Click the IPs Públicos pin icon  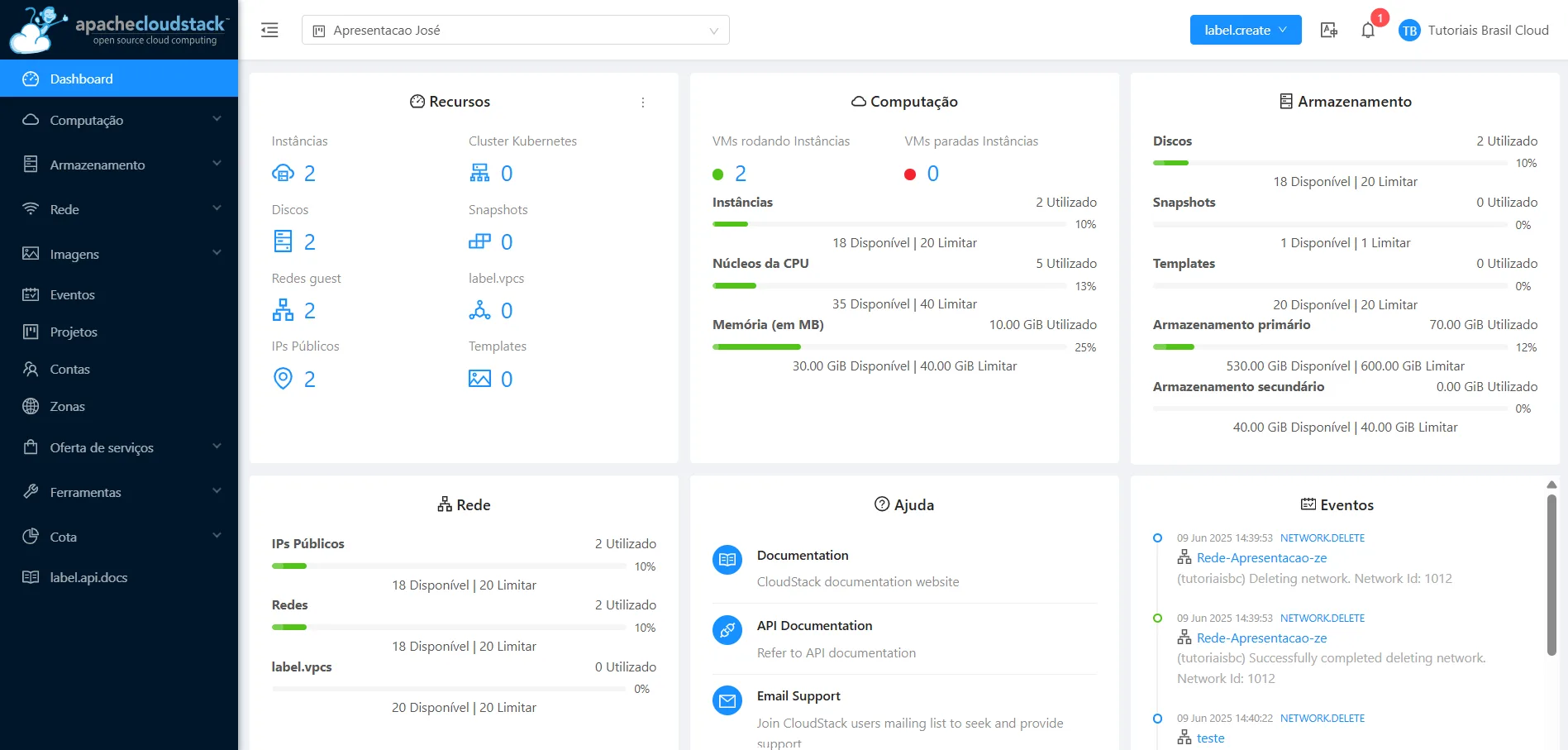coord(283,379)
